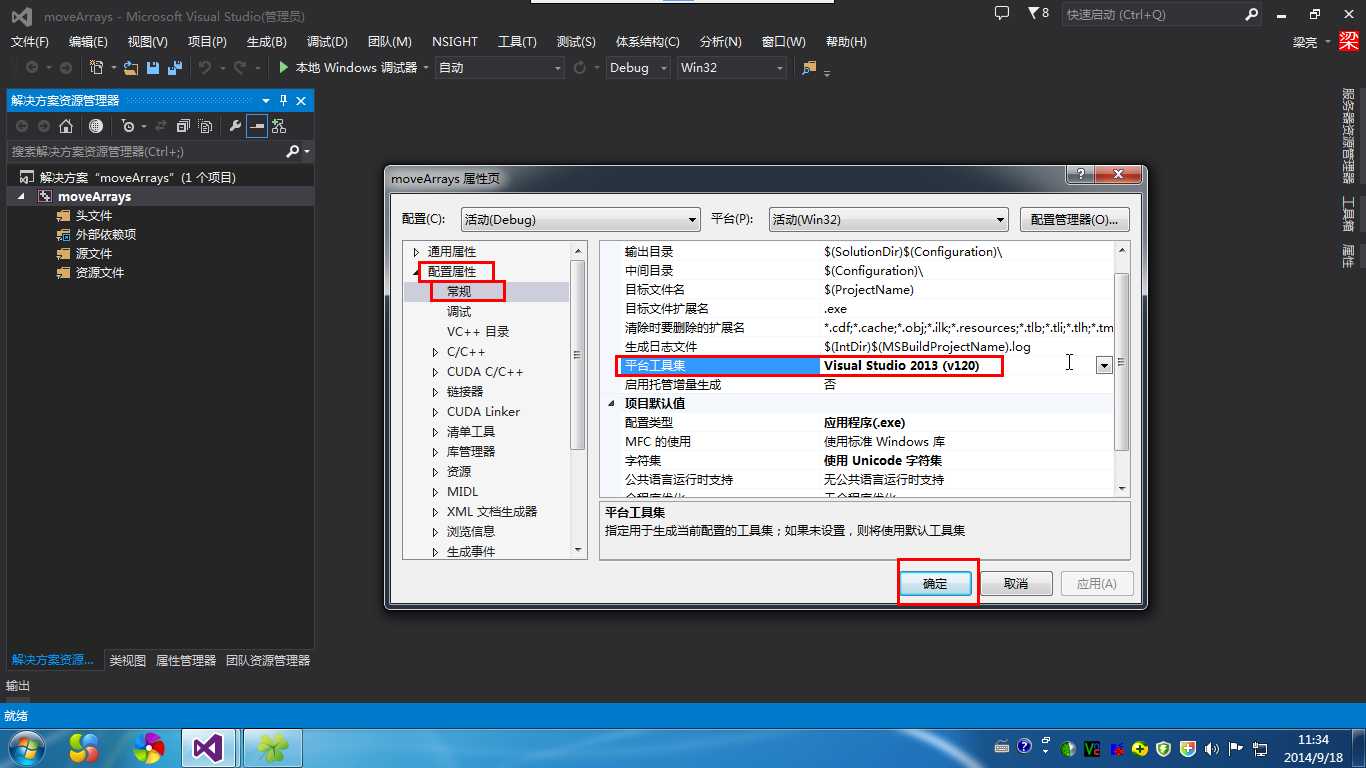Click the Undo arrow icon
Image resolution: width=1366 pixels, height=768 pixels.
coord(204,67)
